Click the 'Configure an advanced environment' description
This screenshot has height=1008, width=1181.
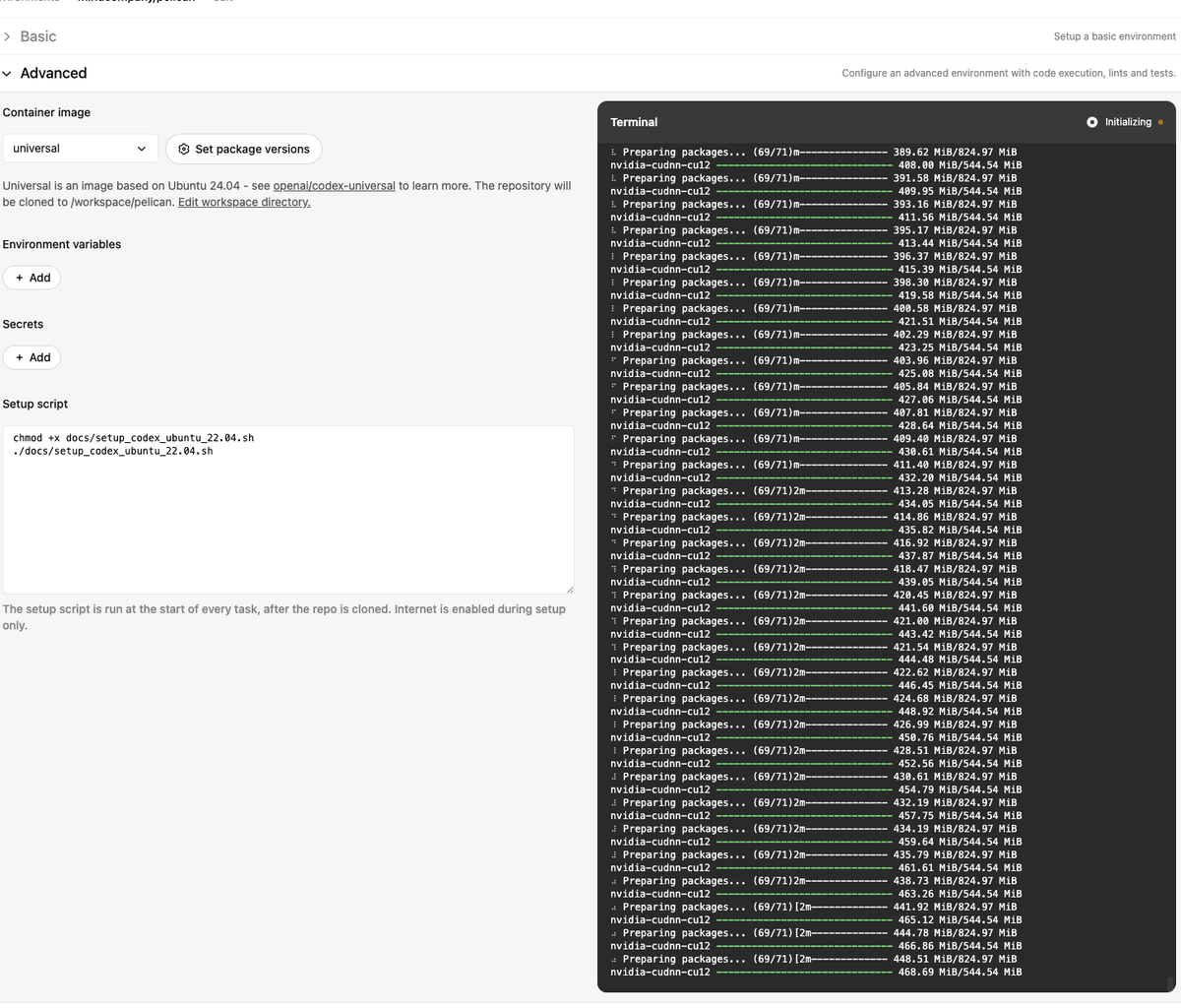click(x=1009, y=73)
